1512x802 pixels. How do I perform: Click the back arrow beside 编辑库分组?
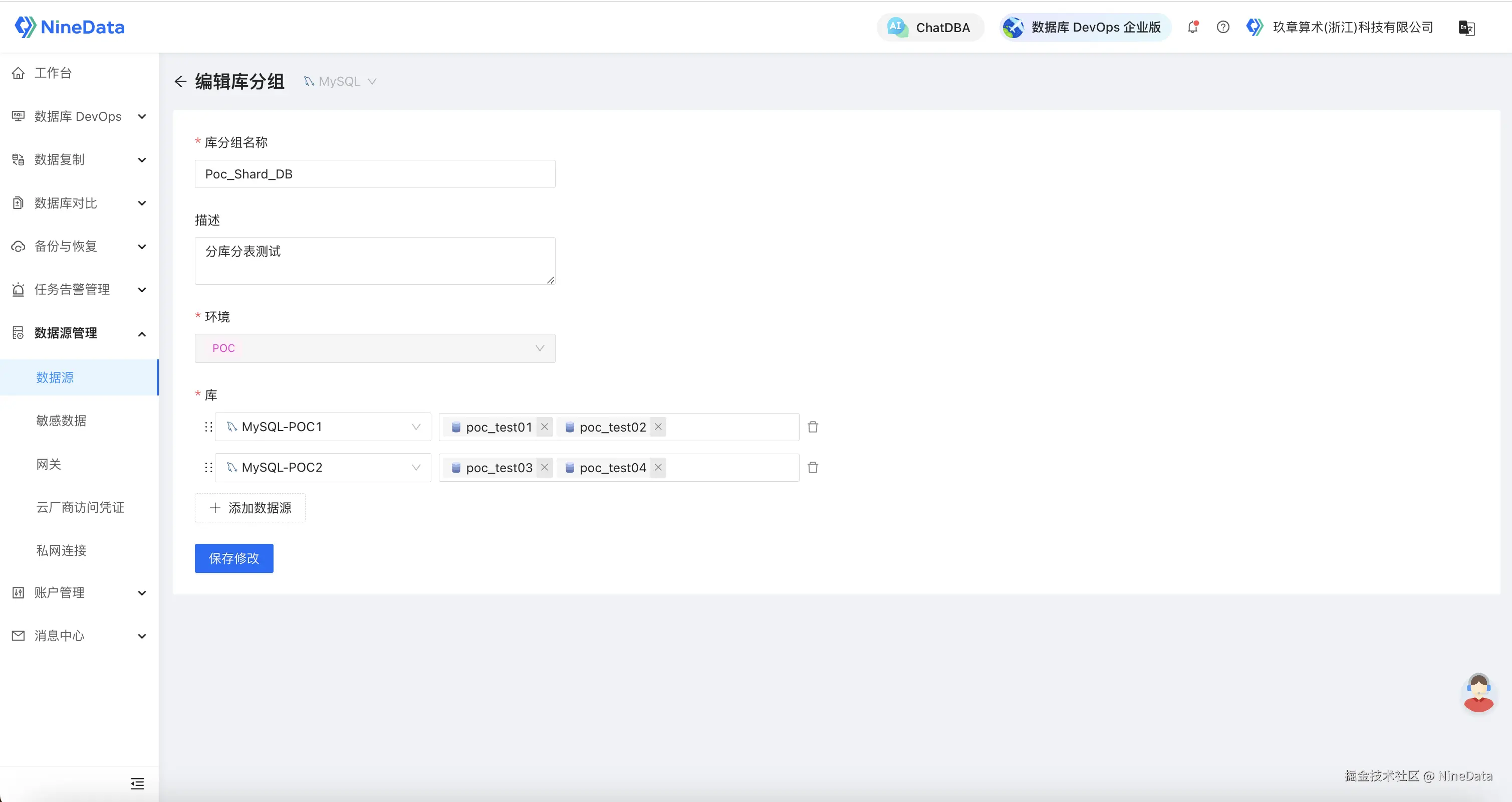pos(180,82)
